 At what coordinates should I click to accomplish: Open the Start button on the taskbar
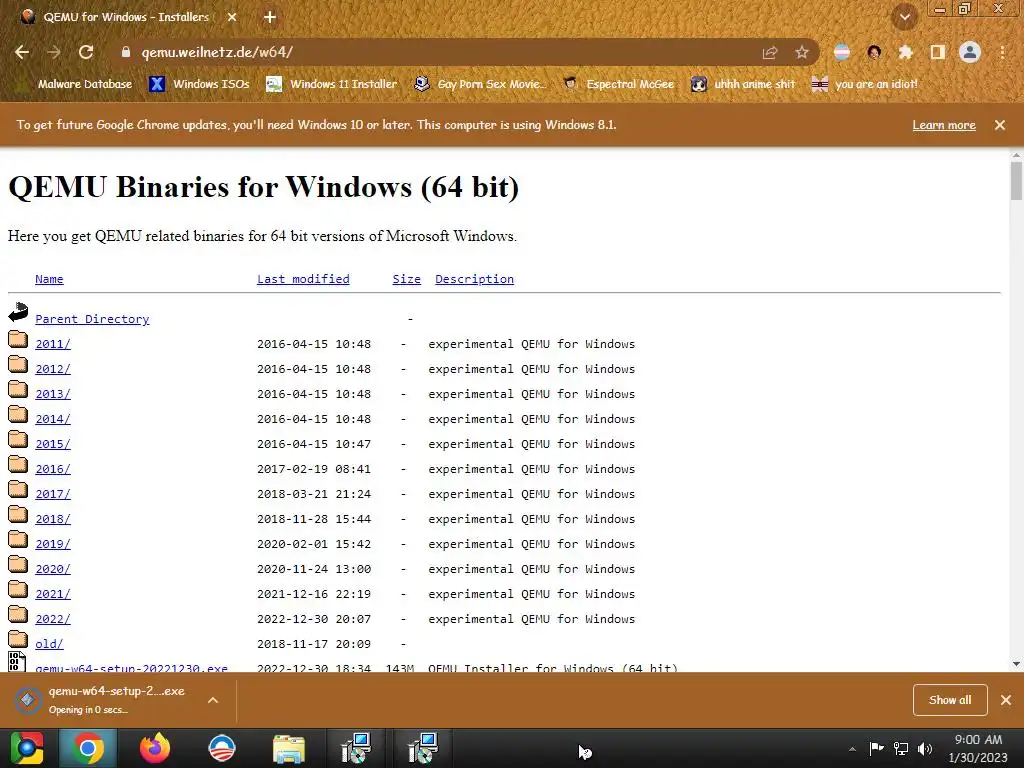point(27,748)
